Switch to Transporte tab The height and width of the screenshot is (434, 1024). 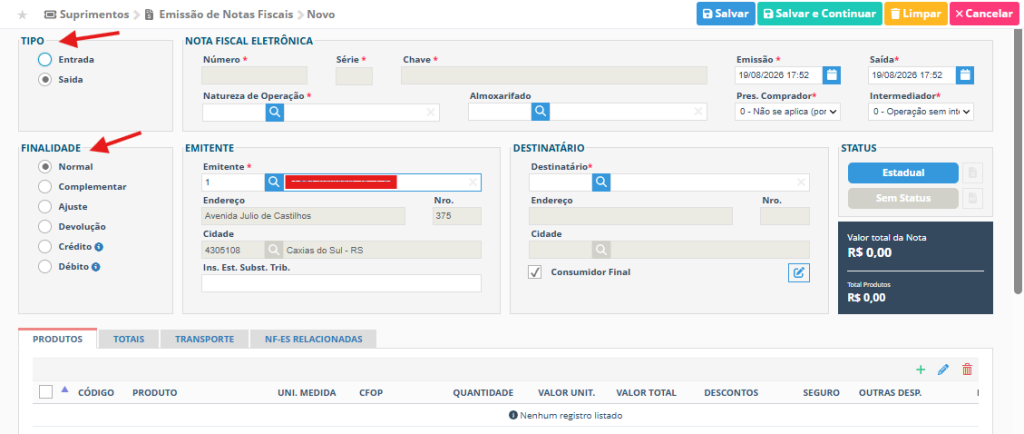click(x=204, y=339)
